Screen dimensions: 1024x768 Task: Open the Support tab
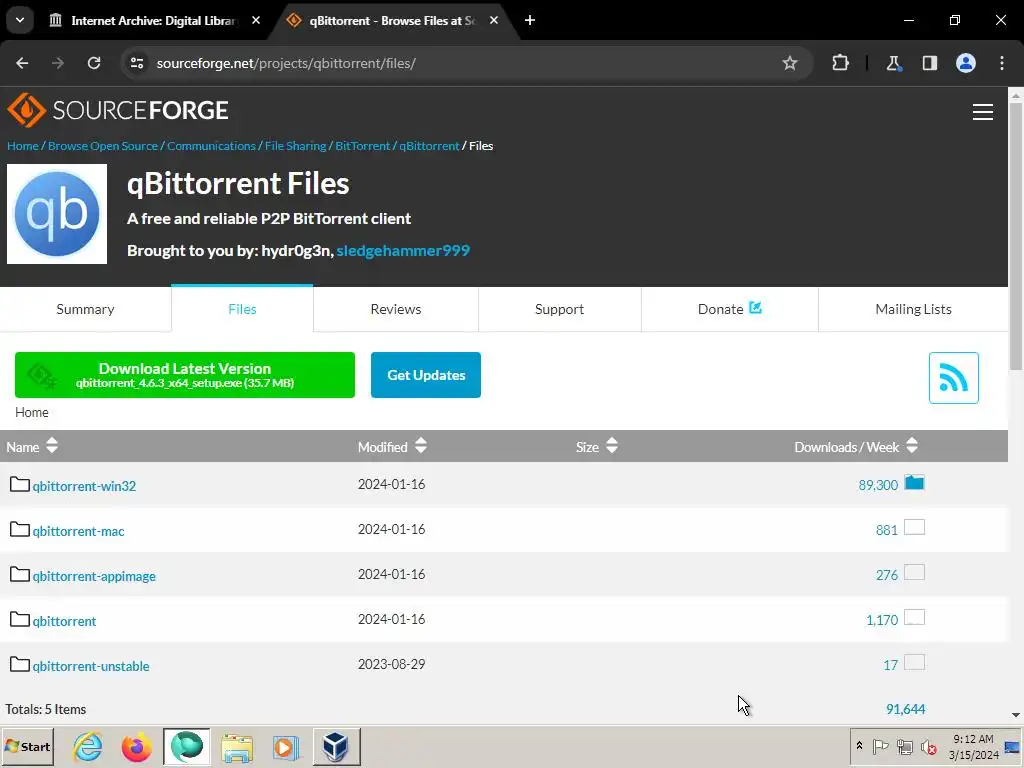(559, 309)
